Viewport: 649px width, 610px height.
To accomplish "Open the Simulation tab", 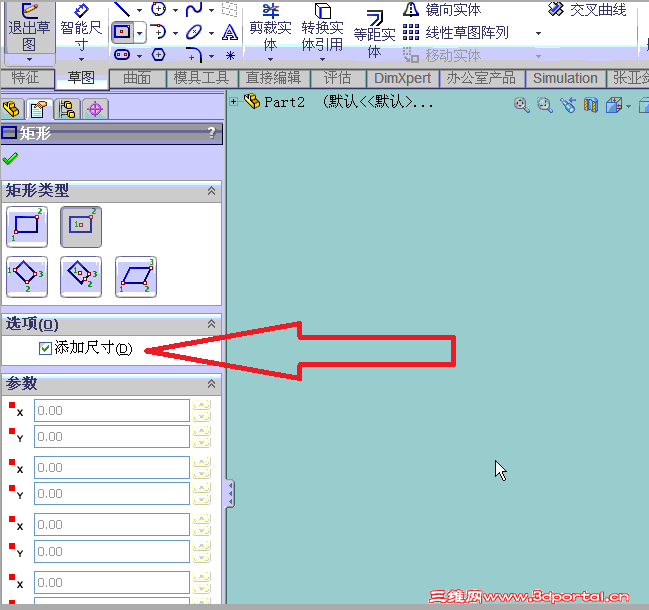I will 565,78.
